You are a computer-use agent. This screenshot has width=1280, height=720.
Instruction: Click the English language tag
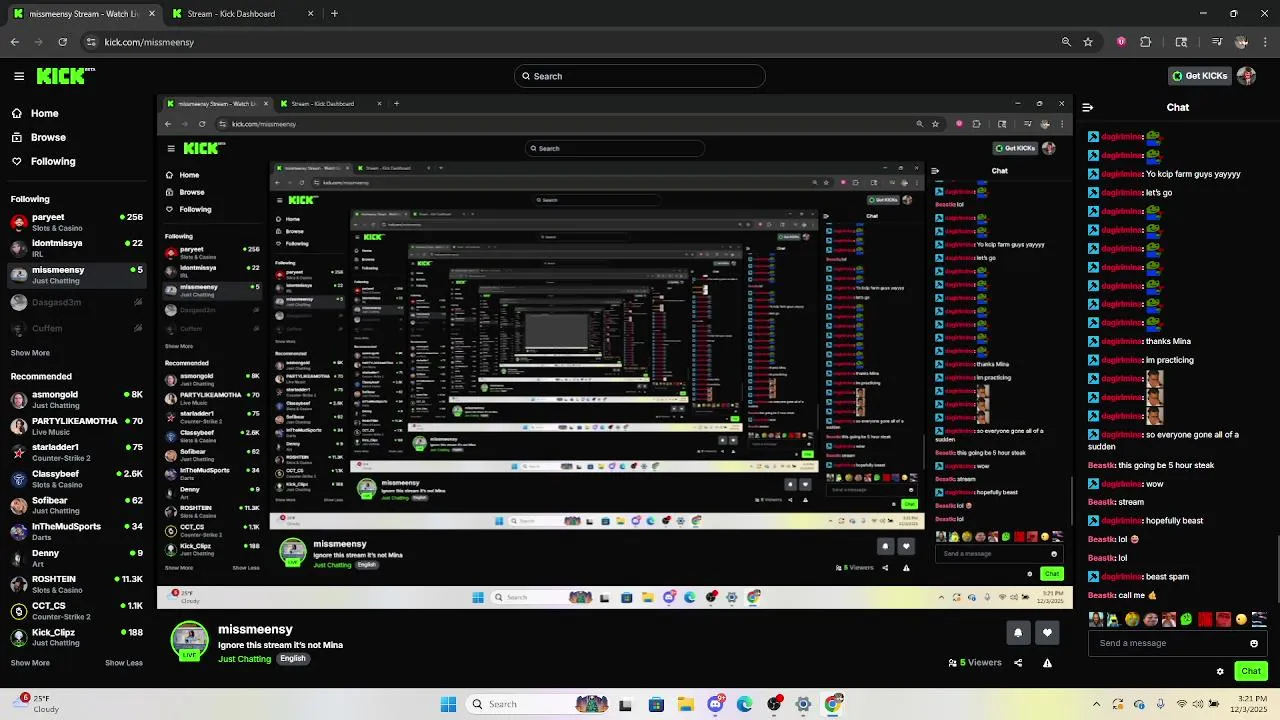[x=293, y=659]
